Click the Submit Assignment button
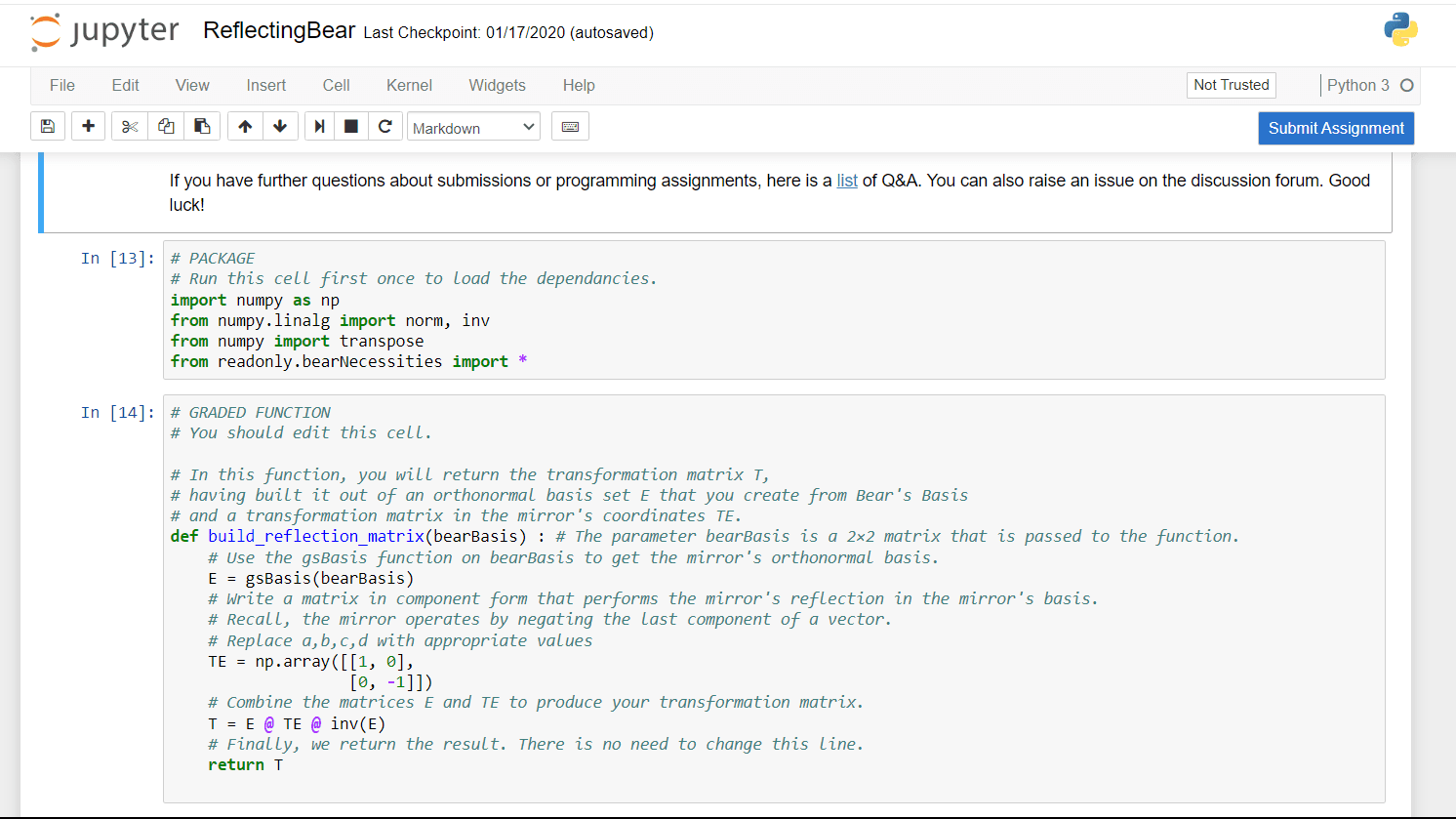Image resolution: width=1456 pixels, height=819 pixels. (x=1336, y=128)
